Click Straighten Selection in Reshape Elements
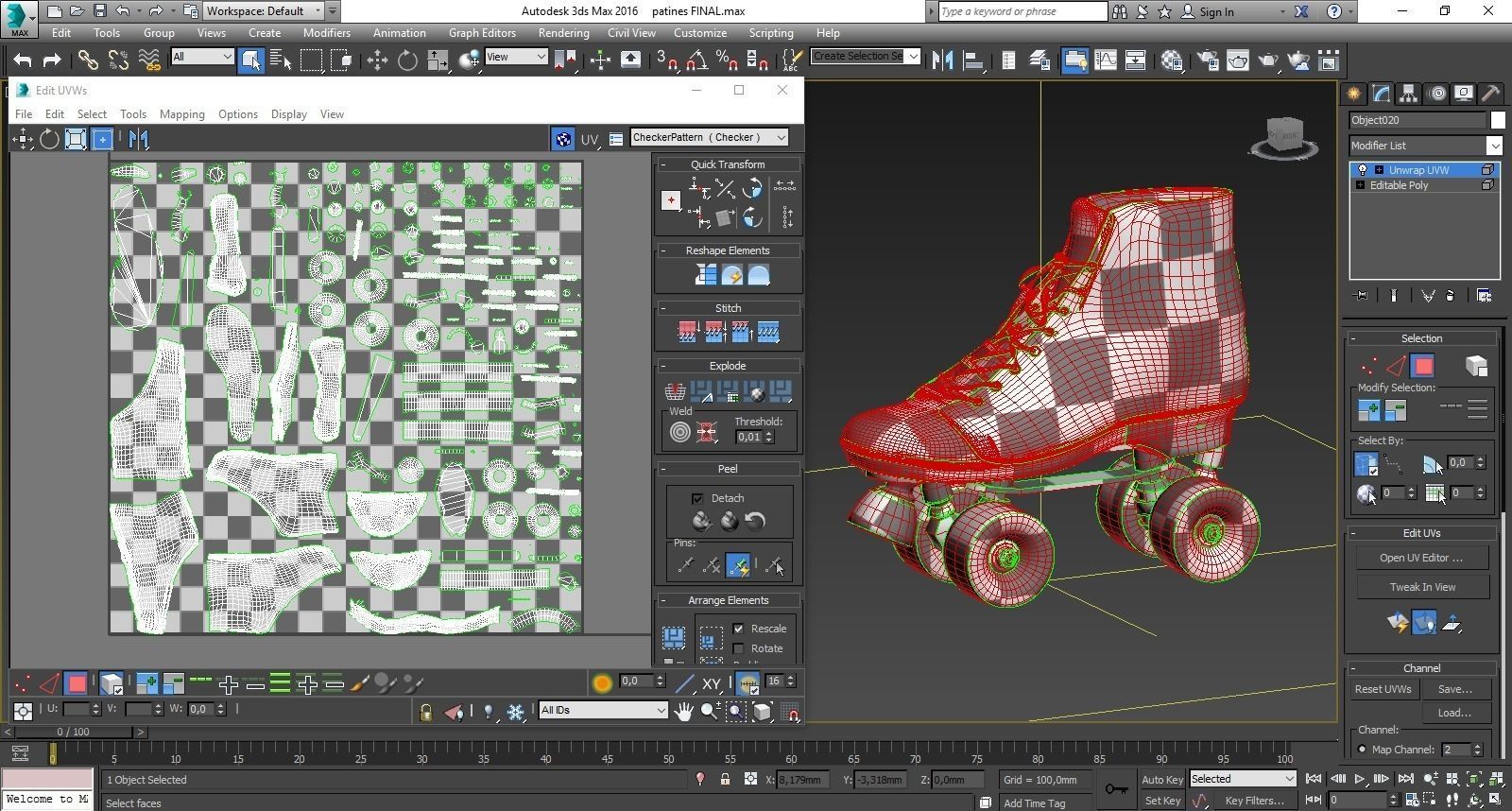Viewport: 1512px width, 811px height. [x=705, y=275]
